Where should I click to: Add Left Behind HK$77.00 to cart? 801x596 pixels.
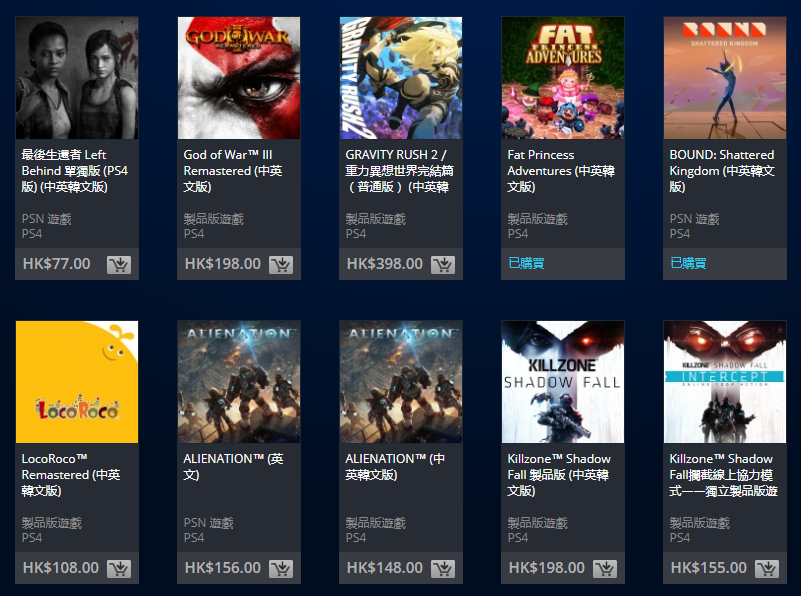coord(119,265)
